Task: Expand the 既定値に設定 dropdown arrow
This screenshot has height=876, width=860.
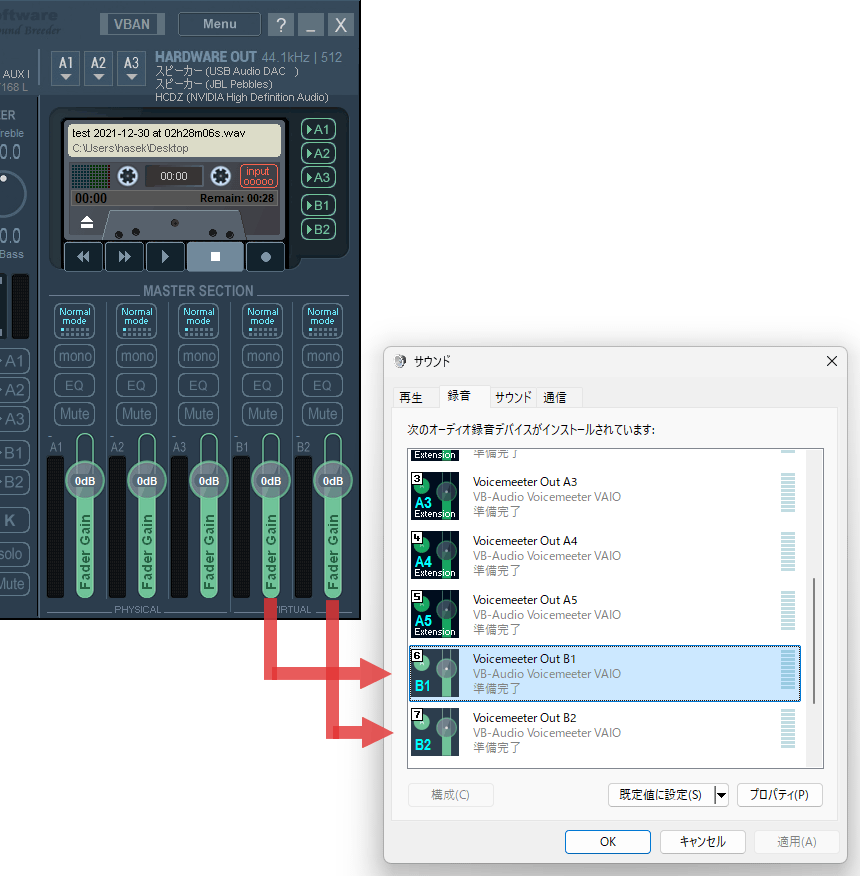Action: tap(721, 794)
